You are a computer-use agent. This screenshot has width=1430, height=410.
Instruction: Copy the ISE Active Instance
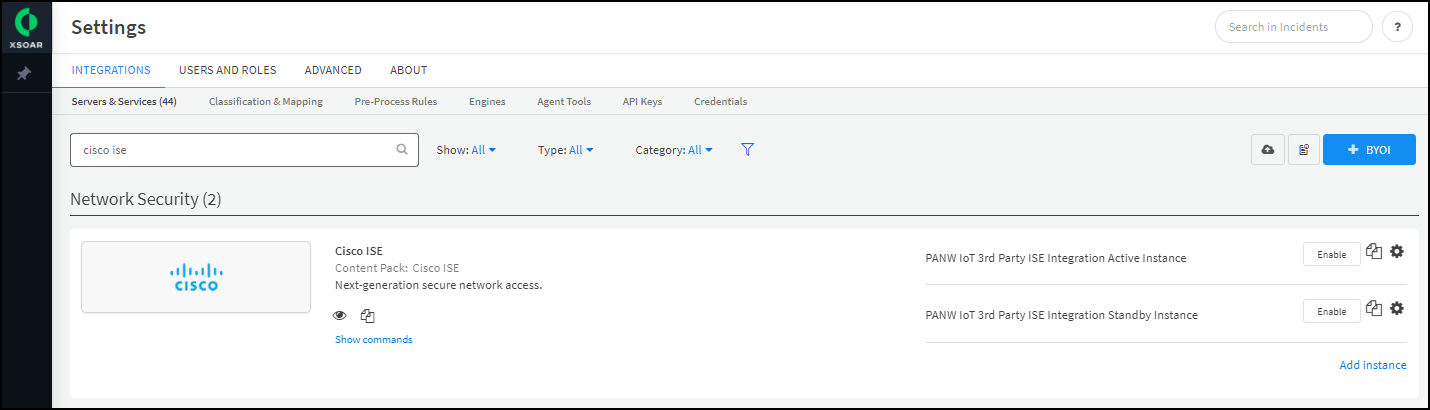tap(1374, 252)
